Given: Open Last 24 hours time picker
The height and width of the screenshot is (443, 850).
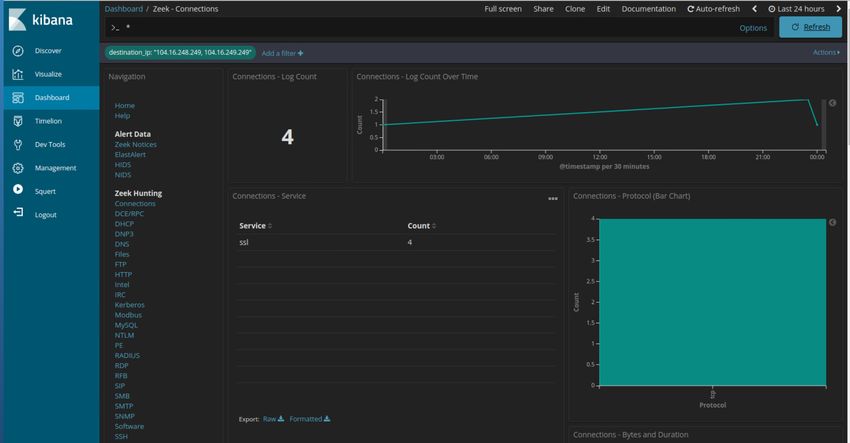Looking at the screenshot, I should point(796,9).
